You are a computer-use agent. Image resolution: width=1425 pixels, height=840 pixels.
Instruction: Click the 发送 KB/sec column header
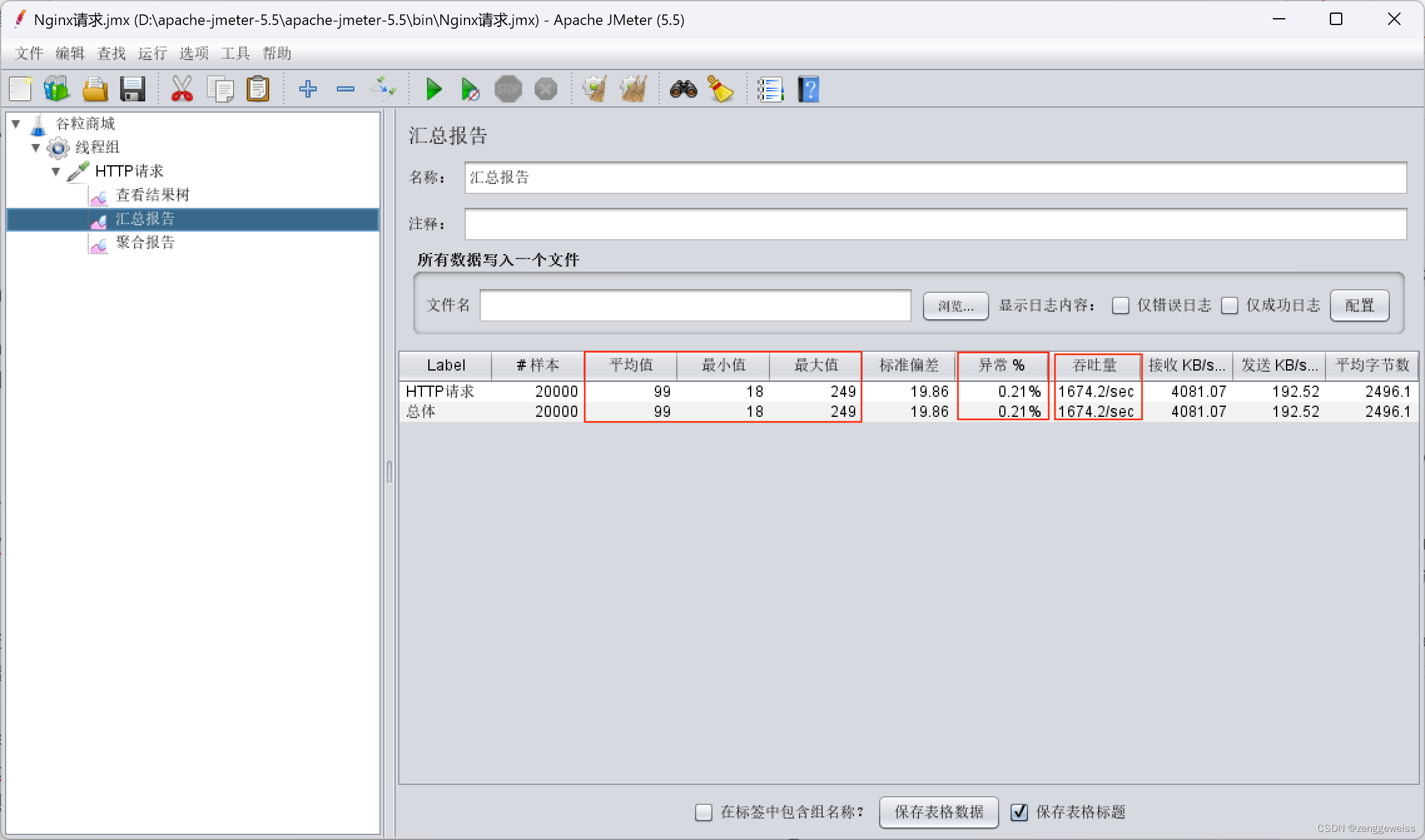tap(1279, 366)
